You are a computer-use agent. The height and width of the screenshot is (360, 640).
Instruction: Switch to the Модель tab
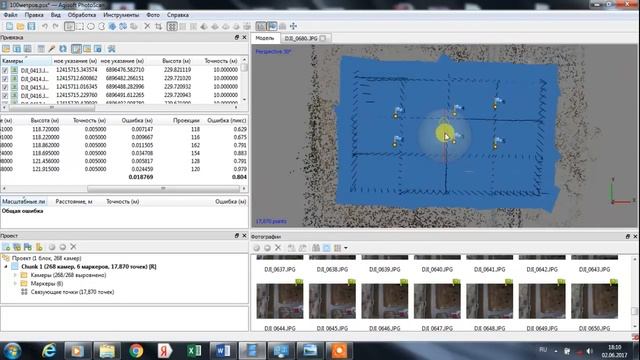(x=265, y=38)
